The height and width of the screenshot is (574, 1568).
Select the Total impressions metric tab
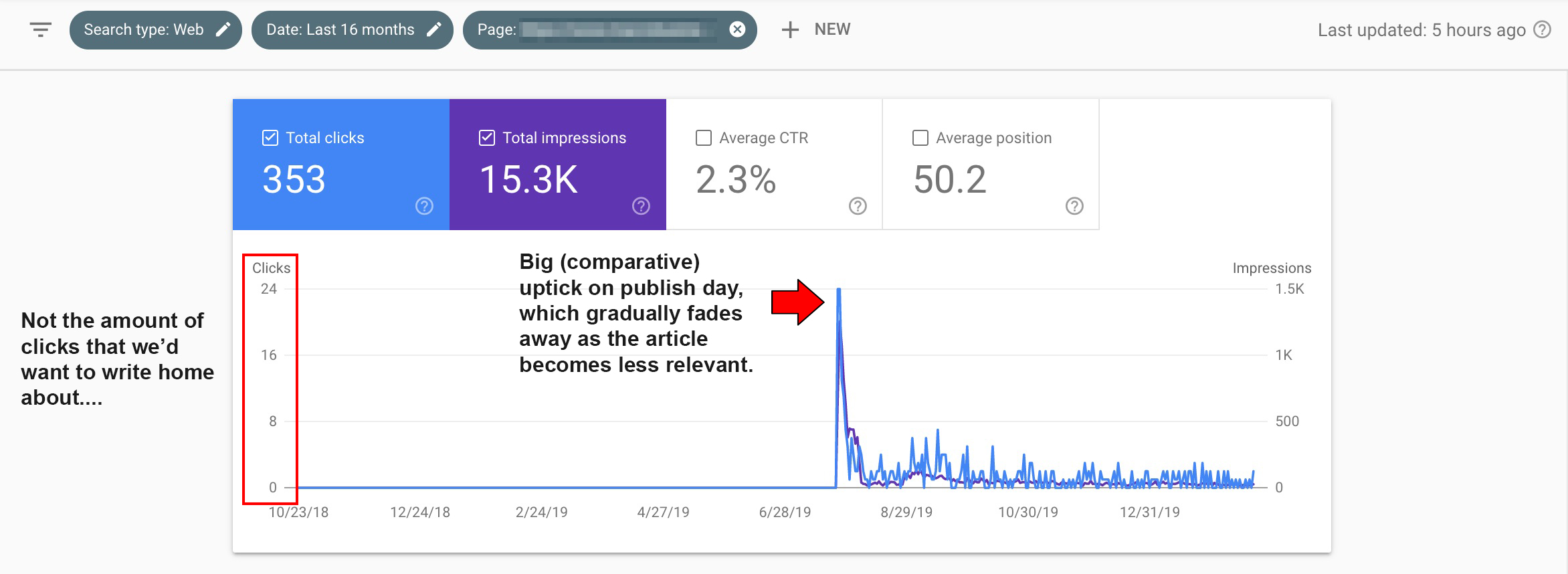(x=558, y=164)
